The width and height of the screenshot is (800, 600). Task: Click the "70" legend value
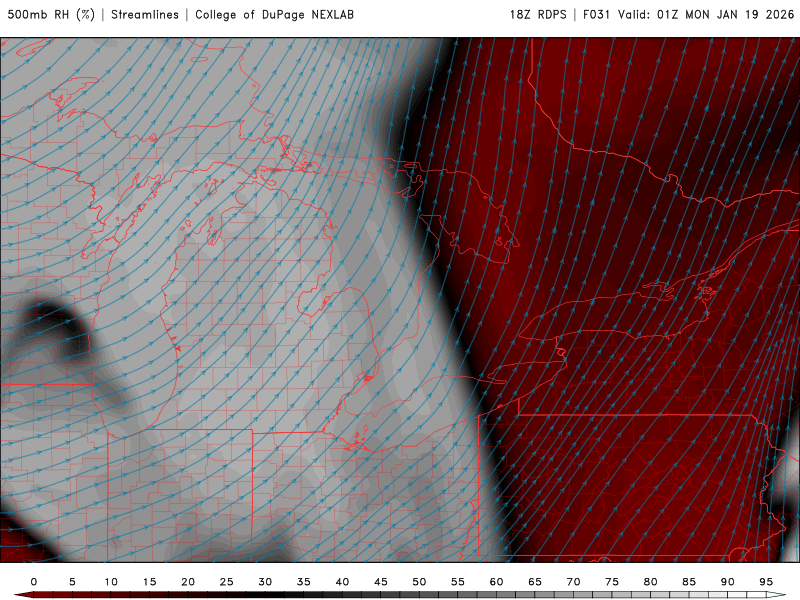573,582
